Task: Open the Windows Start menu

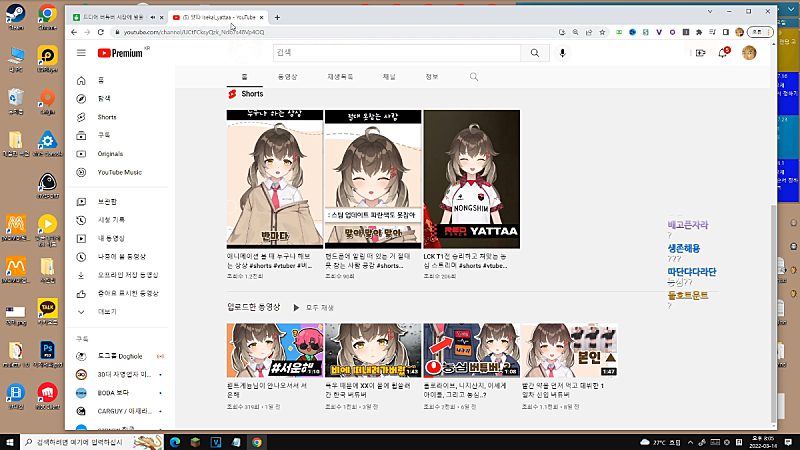Action: point(10,442)
